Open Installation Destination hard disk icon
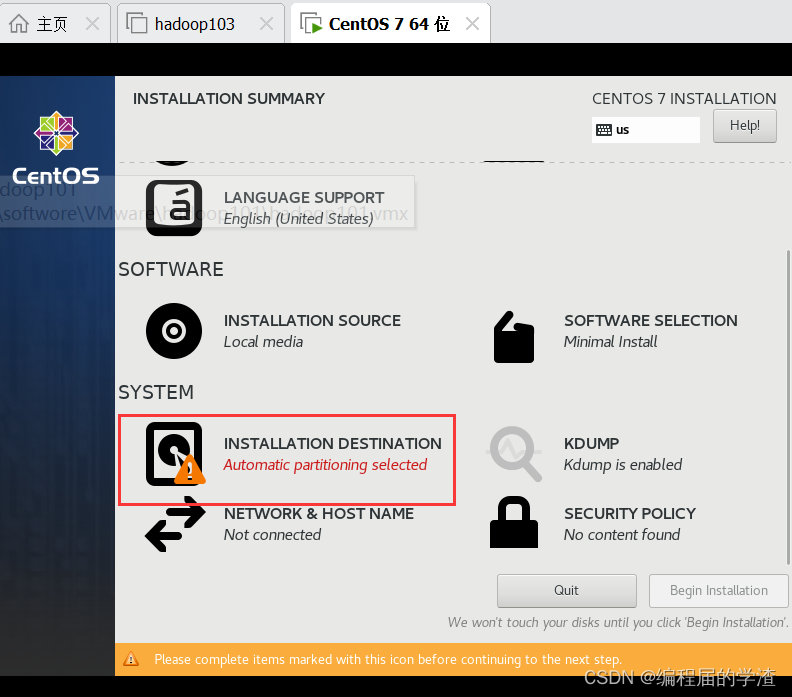 (x=175, y=454)
